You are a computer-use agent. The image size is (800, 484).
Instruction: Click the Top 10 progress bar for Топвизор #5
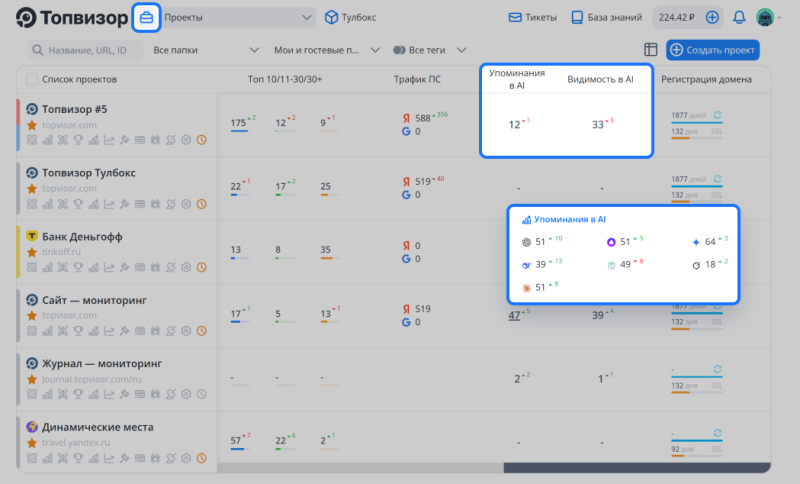click(239, 131)
